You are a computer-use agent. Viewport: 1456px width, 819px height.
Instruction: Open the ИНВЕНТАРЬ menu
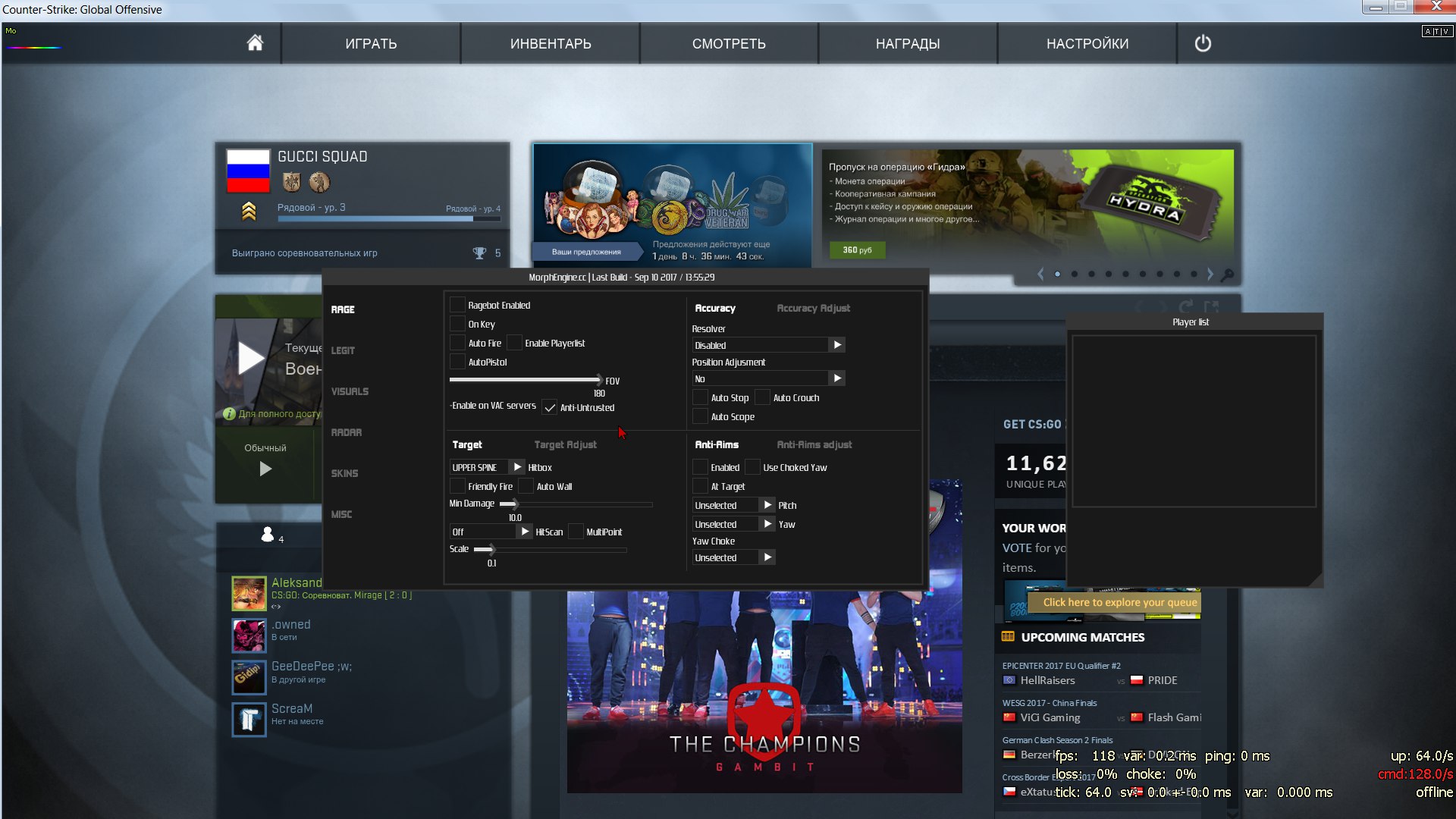pos(551,43)
